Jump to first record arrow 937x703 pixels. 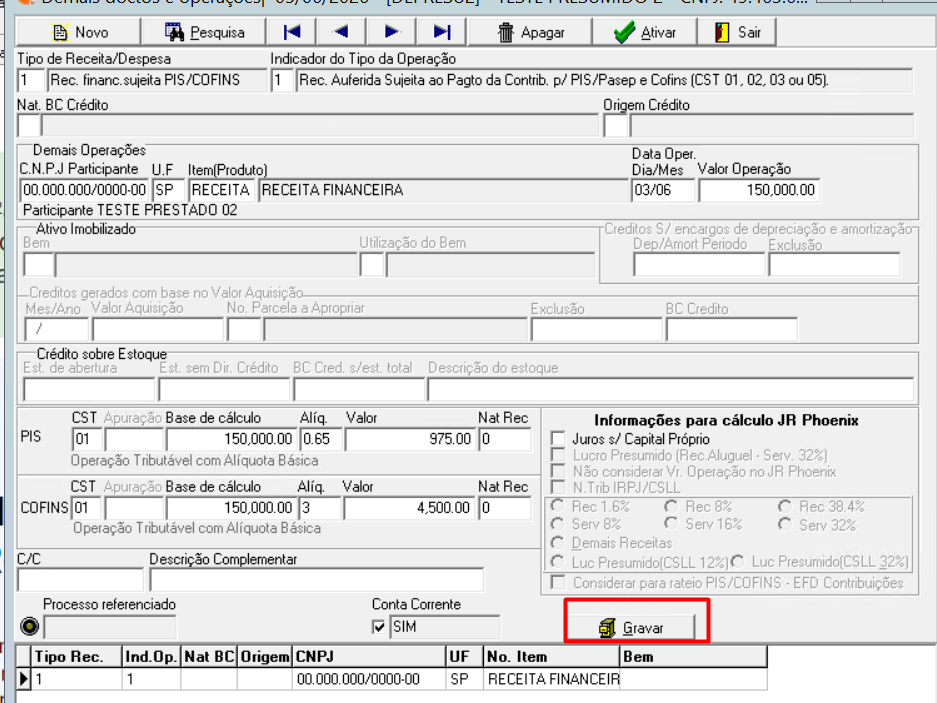[292, 32]
